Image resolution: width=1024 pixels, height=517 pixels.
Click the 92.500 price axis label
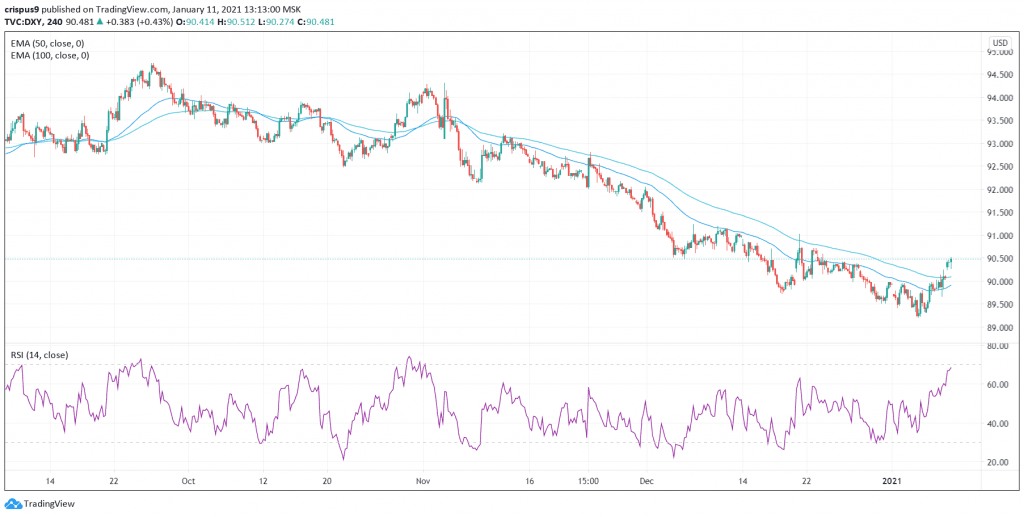coord(999,167)
